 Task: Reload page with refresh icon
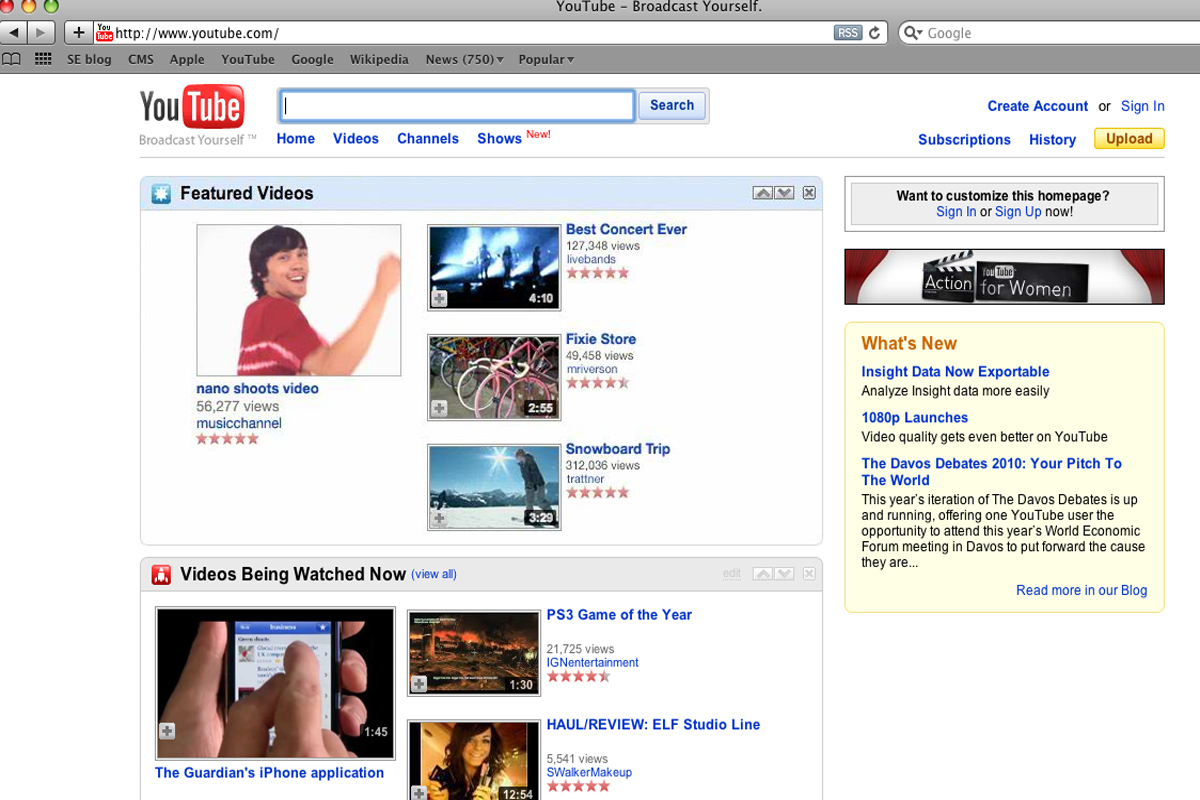[875, 33]
